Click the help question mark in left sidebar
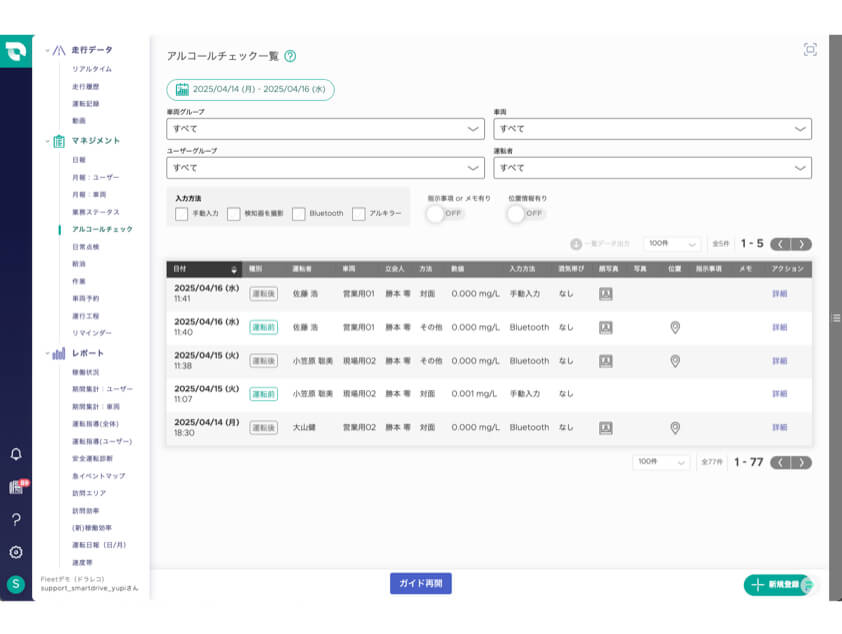 pos(16,519)
